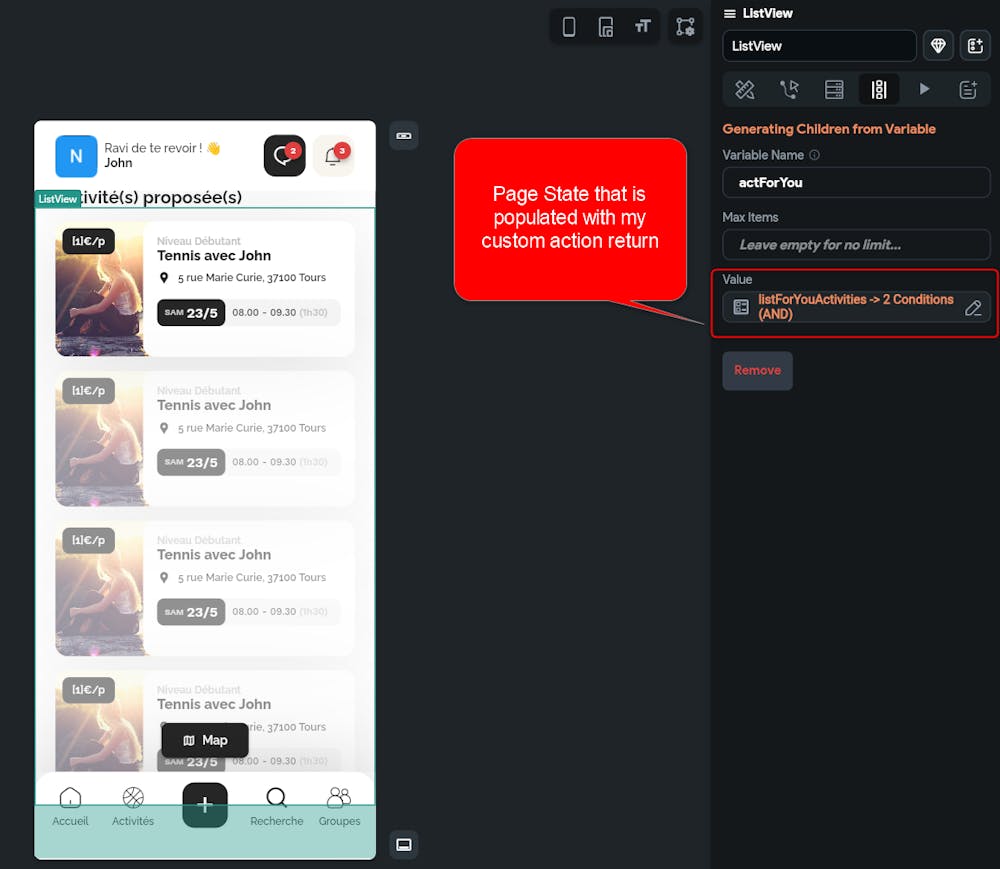
Task: Click the add component icon beside diamond
Action: pyautogui.click(x=975, y=46)
